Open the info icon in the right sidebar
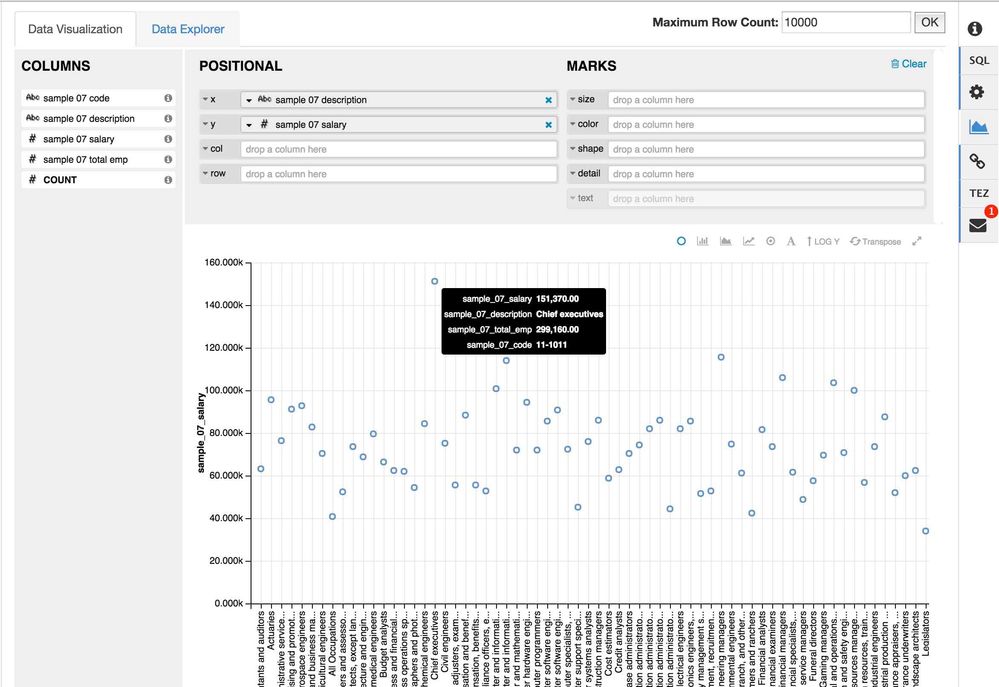999x687 pixels. coord(975,29)
